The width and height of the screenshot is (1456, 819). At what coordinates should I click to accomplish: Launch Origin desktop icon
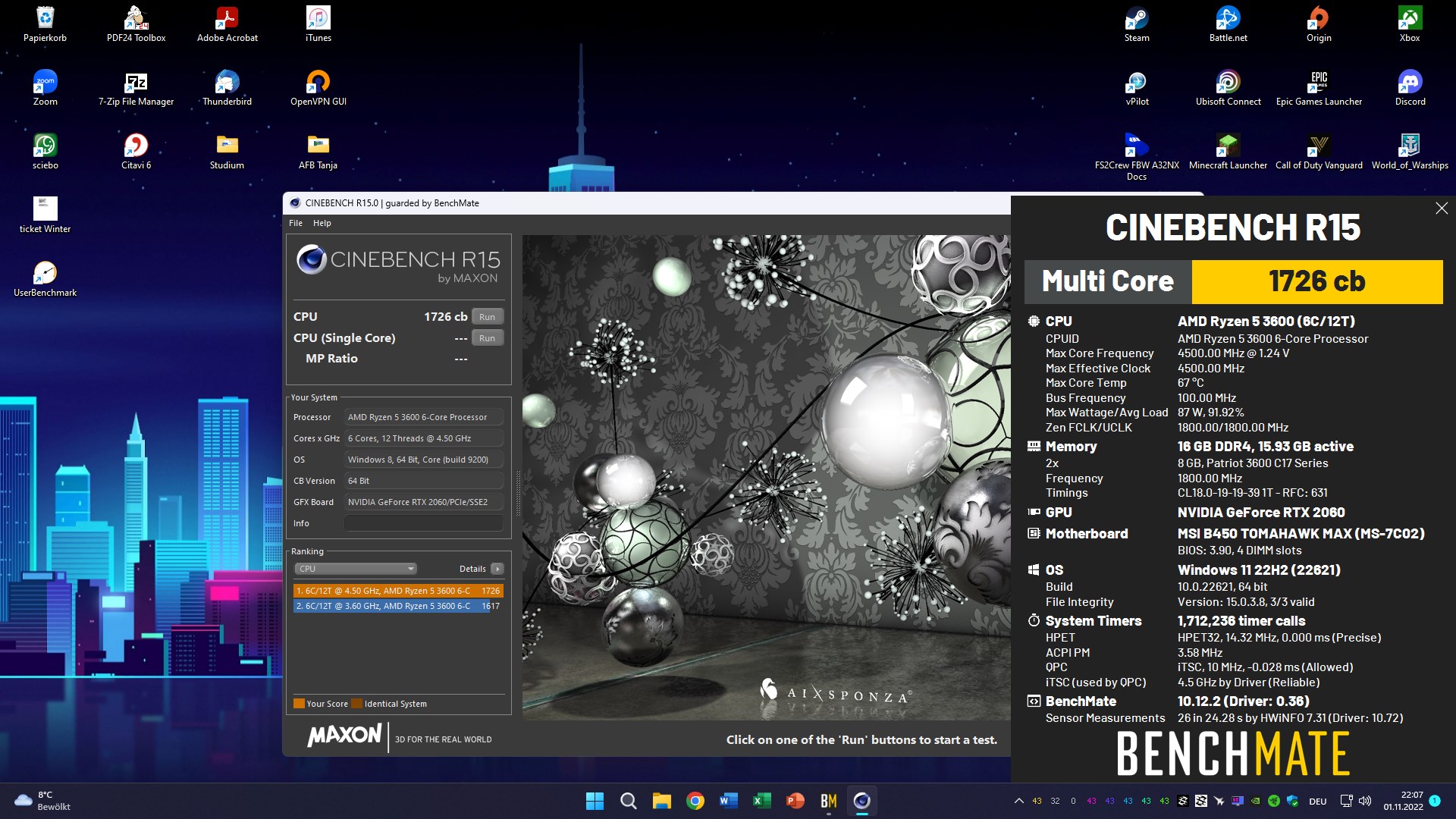coord(1319,24)
